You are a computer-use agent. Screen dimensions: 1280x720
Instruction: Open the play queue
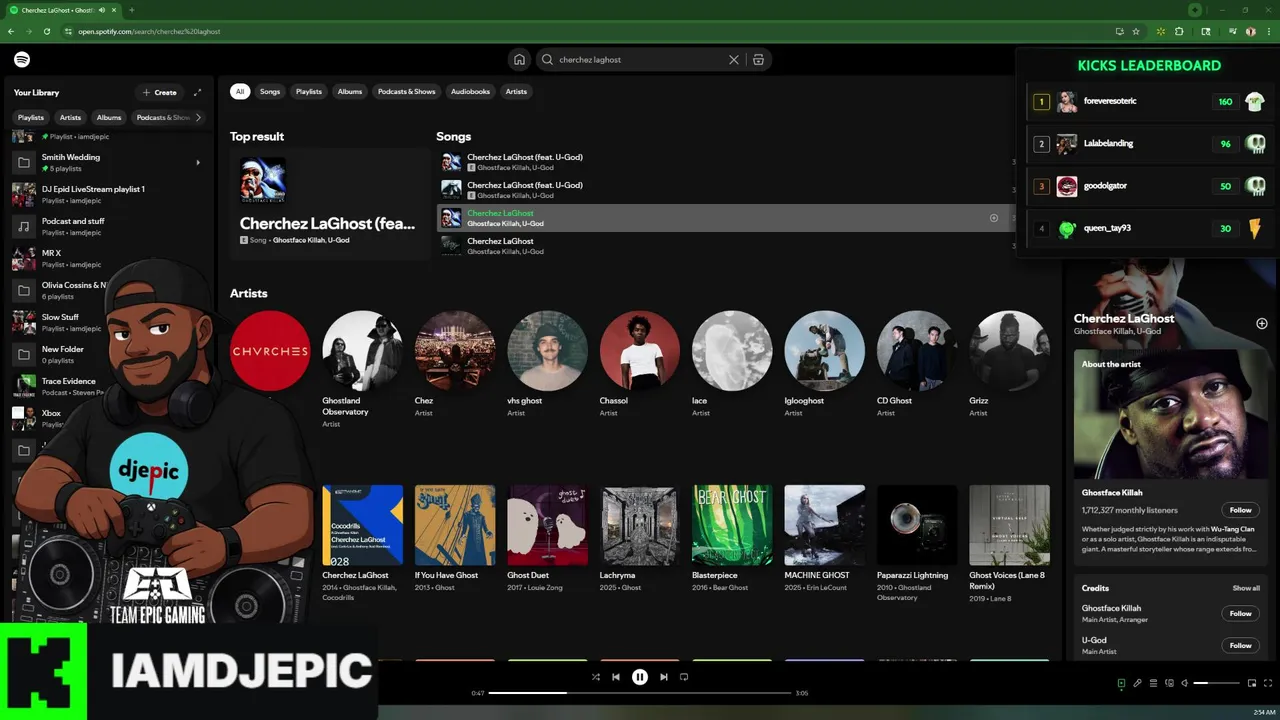pyautogui.click(x=1153, y=683)
